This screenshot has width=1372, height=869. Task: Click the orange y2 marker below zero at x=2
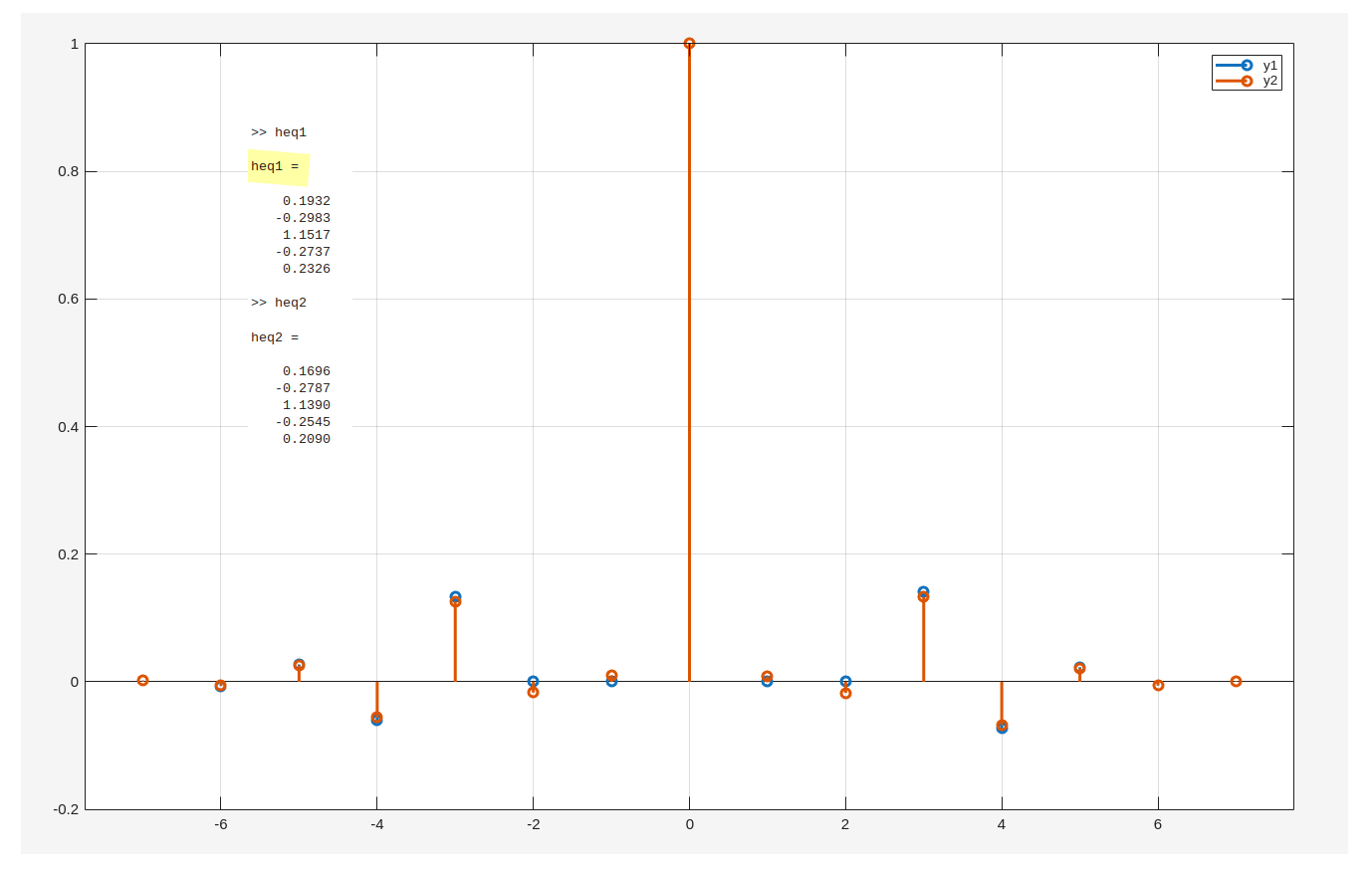click(x=845, y=694)
